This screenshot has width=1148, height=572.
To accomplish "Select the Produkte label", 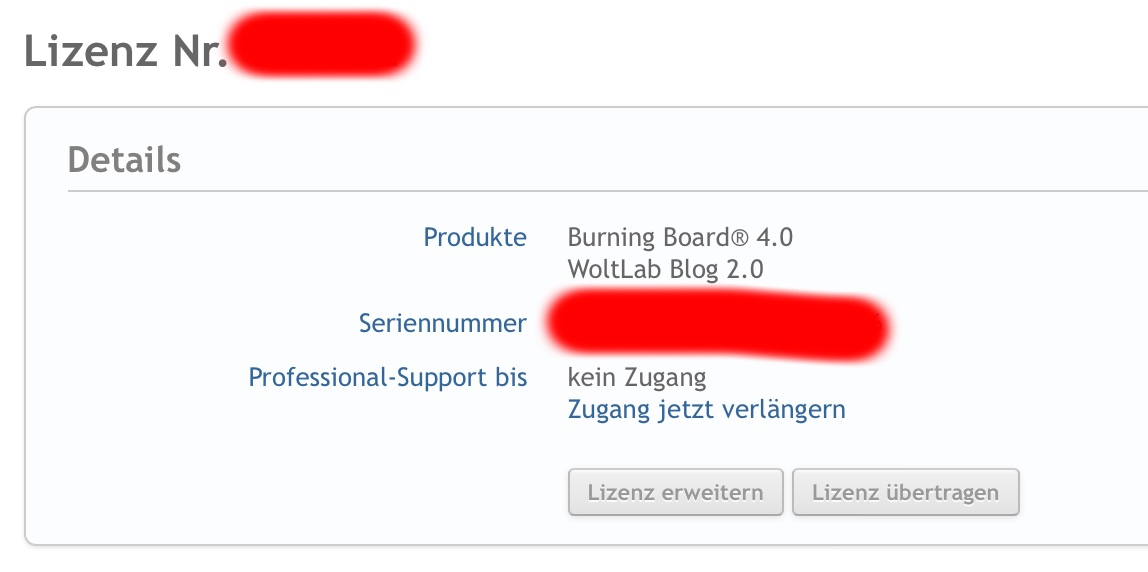I will [x=475, y=238].
